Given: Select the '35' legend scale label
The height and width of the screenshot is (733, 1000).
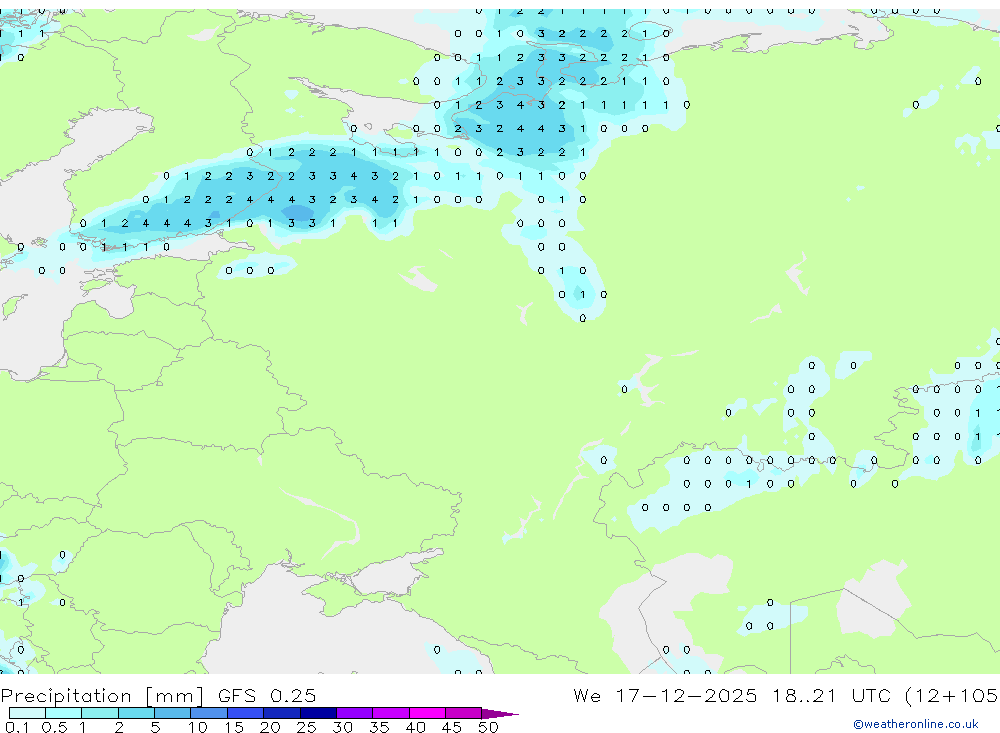Looking at the screenshot, I should point(379,727).
